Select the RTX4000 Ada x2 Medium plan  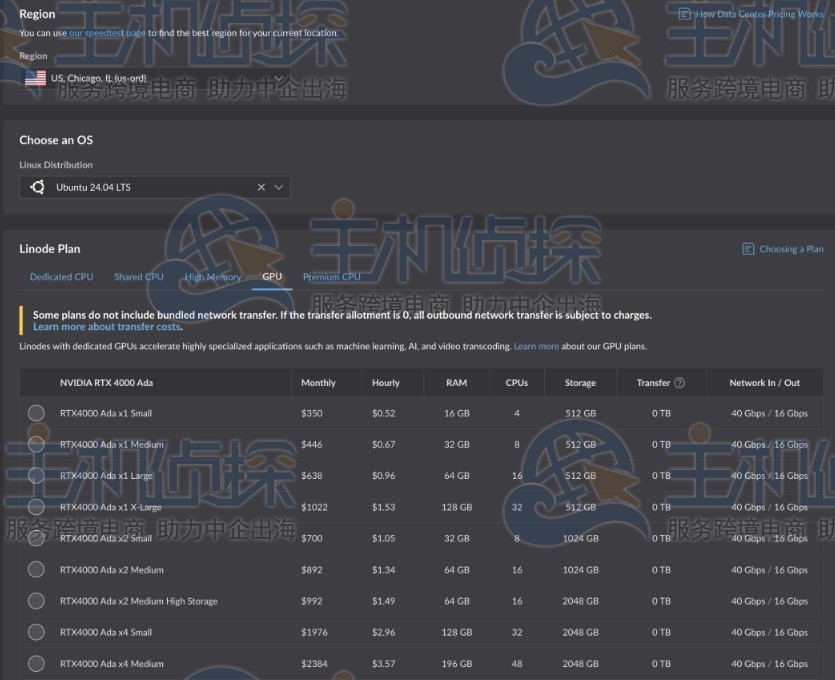pyautogui.click(x=36, y=570)
